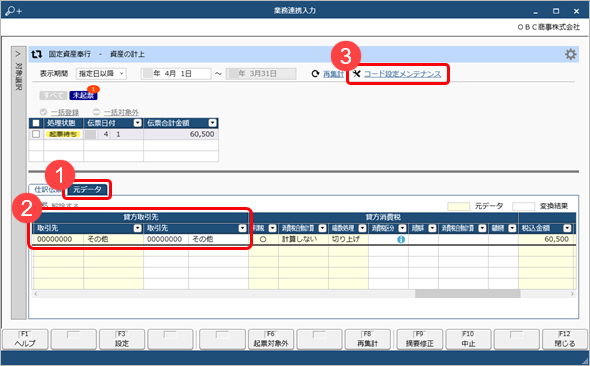
Task: Click the F6 起票対象外 button
Action: tap(271, 339)
